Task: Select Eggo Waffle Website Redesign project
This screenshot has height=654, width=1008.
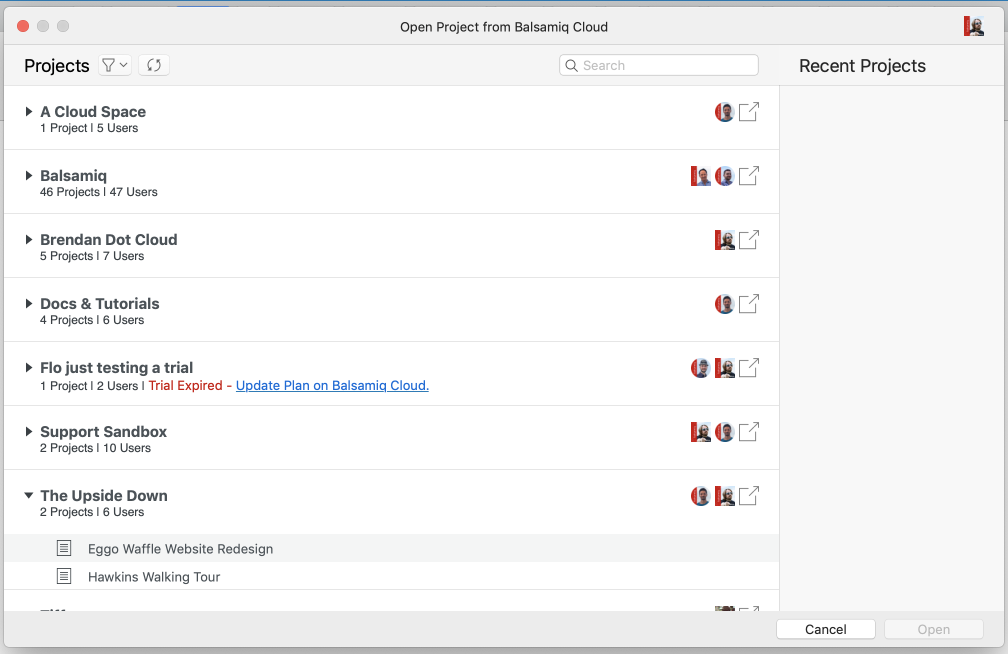Action: (x=180, y=549)
